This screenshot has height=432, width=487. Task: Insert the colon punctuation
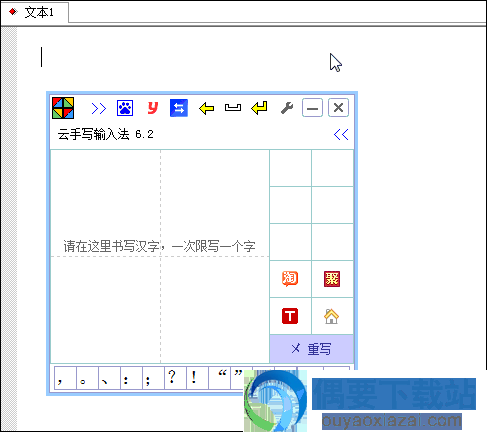pyautogui.click(x=131, y=378)
